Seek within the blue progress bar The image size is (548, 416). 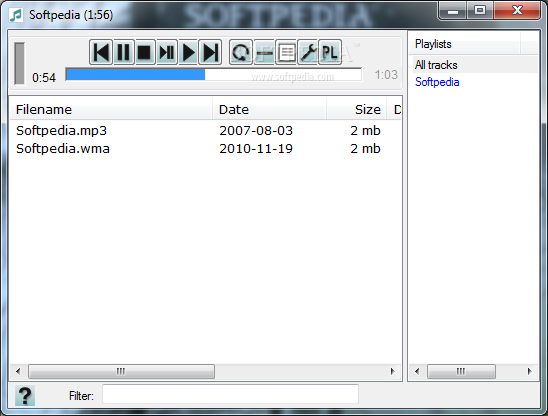pos(214,74)
